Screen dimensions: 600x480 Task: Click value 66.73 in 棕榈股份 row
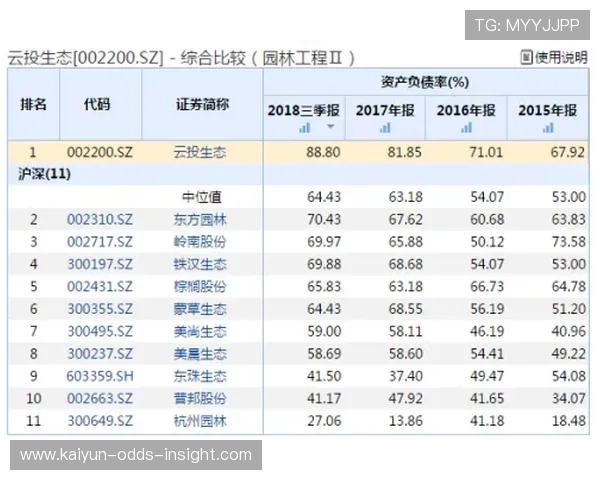[487, 286]
